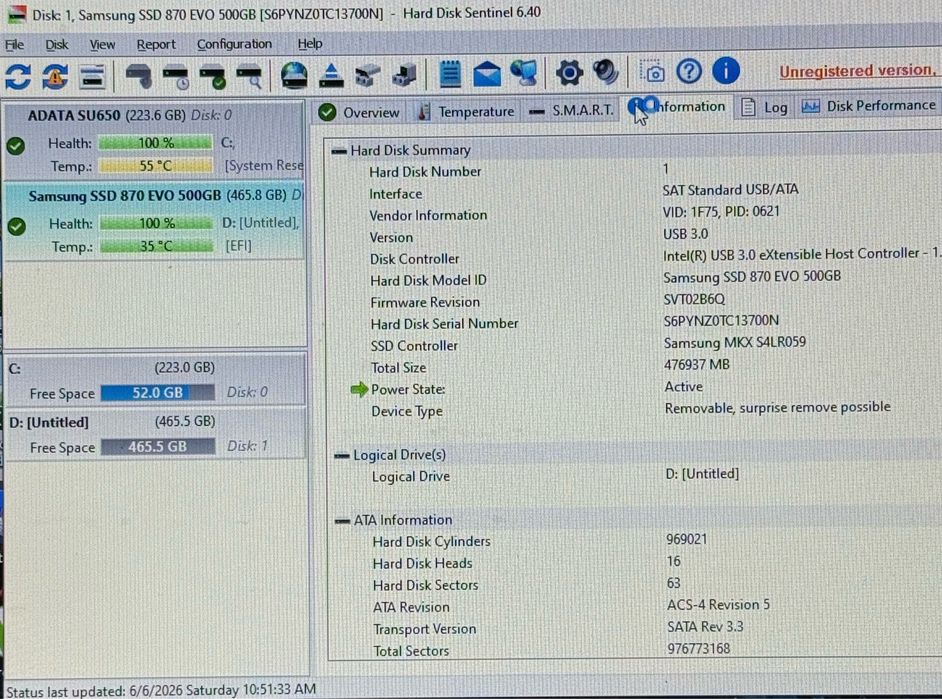Open the Disk Performance tab

869,106
